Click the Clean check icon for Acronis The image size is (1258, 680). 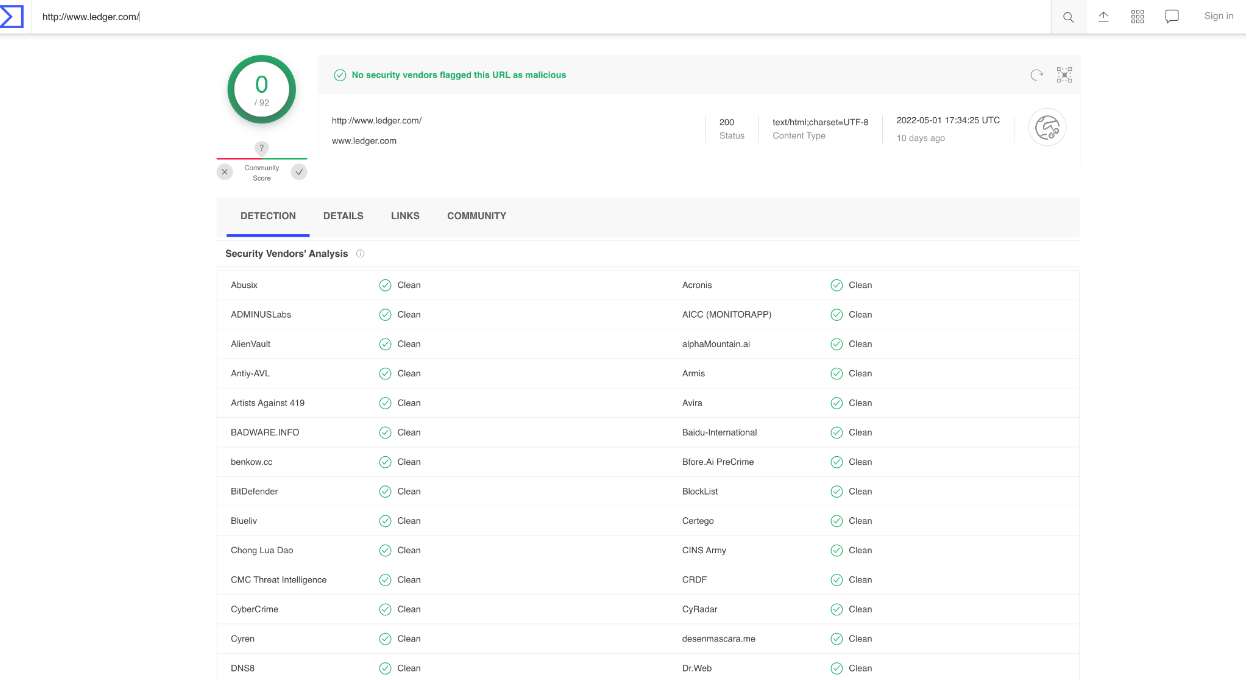click(837, 285)
